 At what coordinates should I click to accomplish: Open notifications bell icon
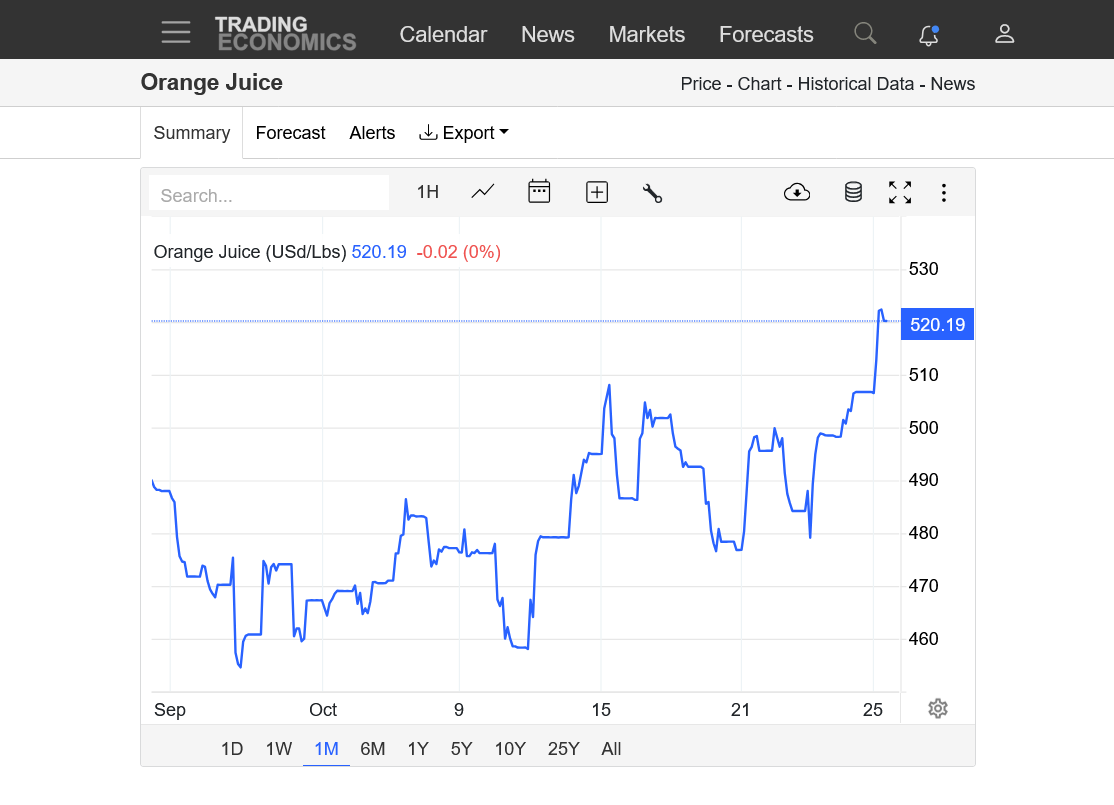click(928, 35)
